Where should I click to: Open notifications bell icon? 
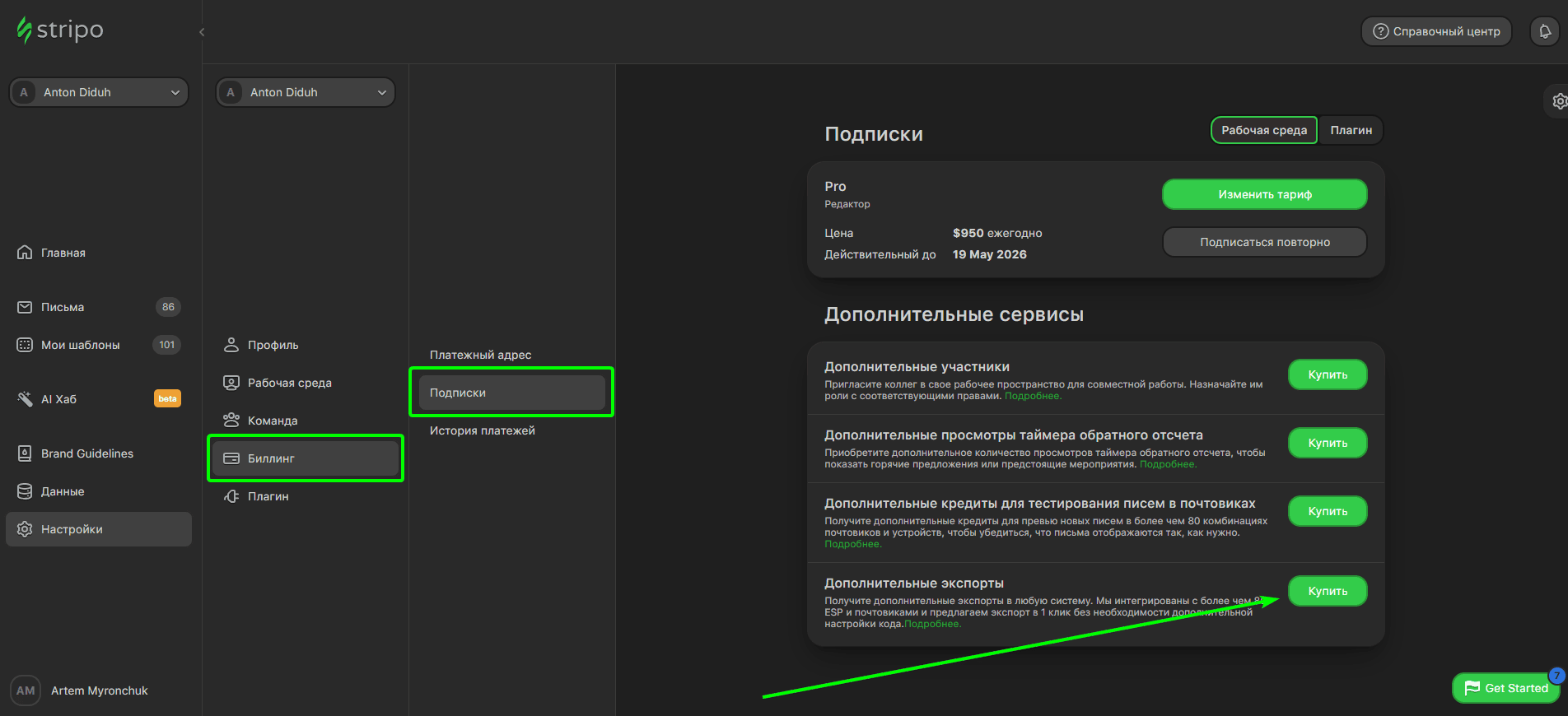(1545, 31)
